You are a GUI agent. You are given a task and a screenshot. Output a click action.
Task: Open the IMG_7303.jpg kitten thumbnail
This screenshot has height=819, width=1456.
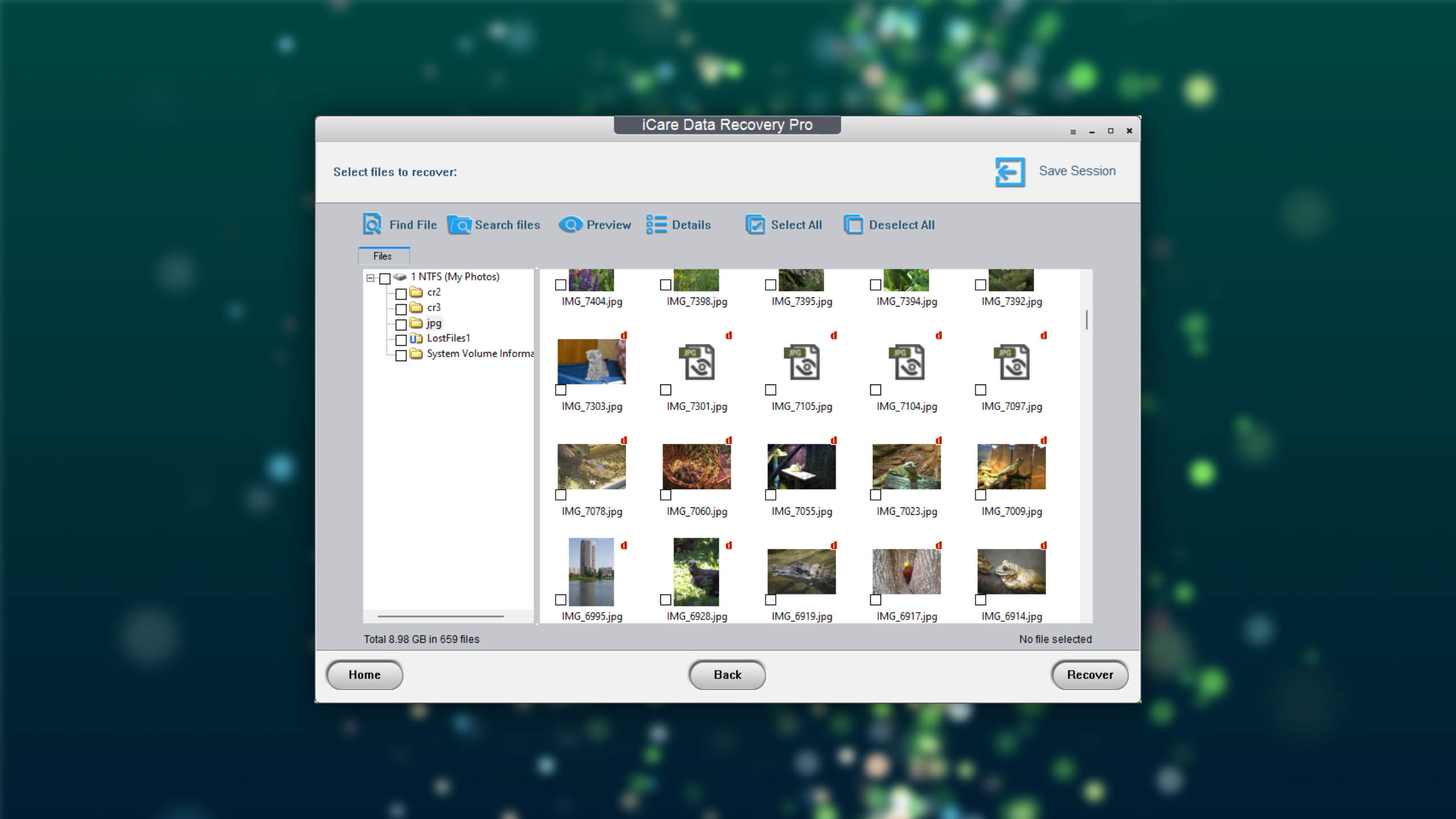click(x=591, y=362)
